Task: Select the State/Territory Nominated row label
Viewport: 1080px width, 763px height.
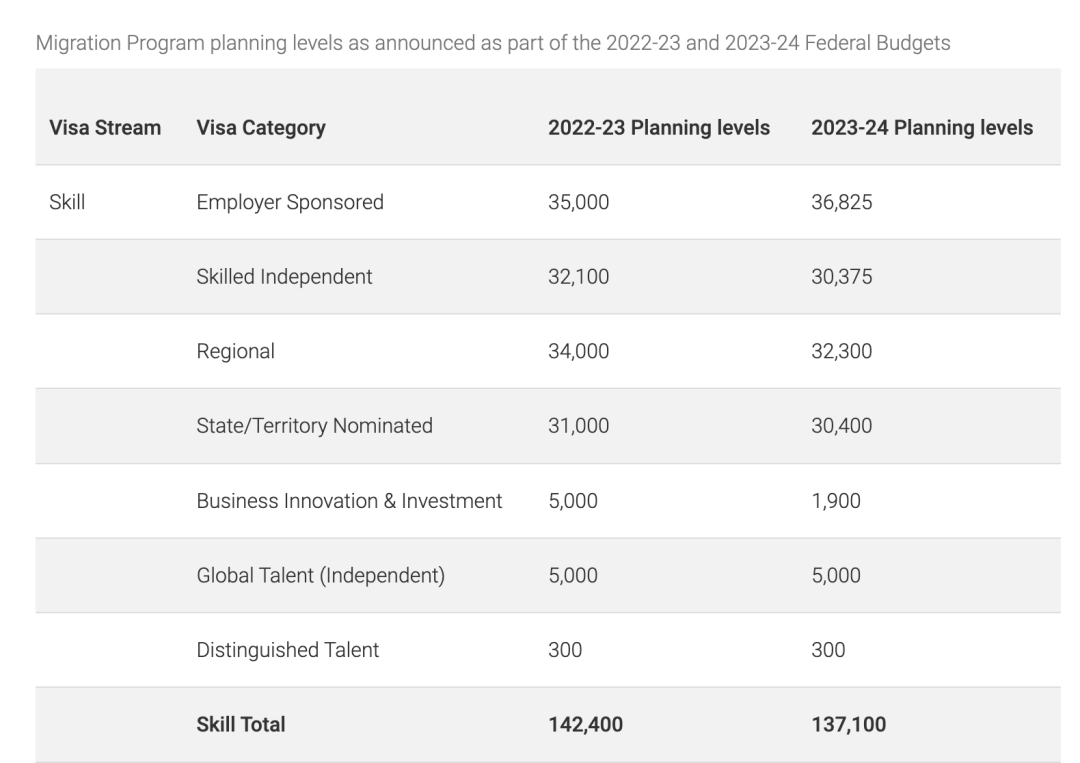Action: (314, 426)
